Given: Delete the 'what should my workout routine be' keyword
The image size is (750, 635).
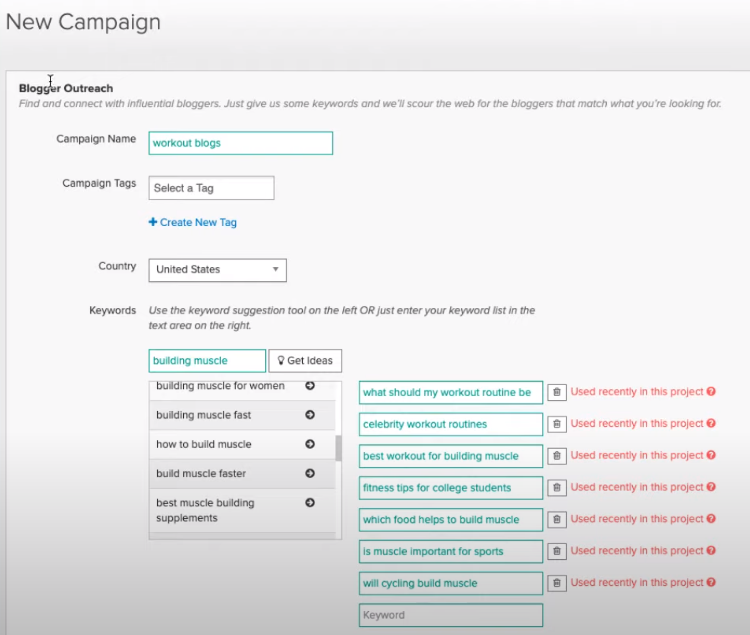Looking at the screenshot, I should [557, 393].
